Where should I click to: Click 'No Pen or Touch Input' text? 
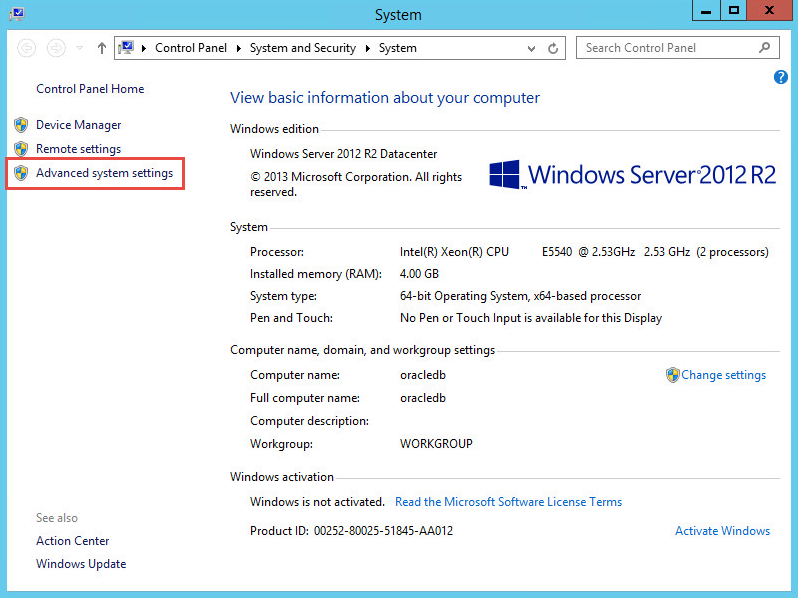click(x=461, y=318)
